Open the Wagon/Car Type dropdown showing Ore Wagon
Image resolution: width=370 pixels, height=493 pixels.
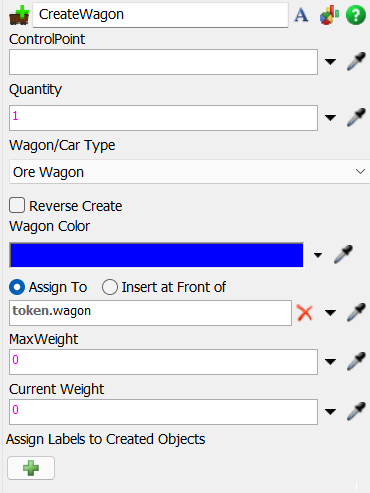(189, 172)
